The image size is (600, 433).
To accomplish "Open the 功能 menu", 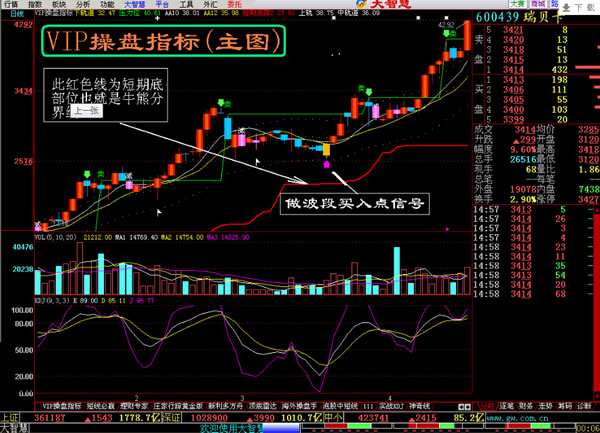I will click(x=107, y=4).
